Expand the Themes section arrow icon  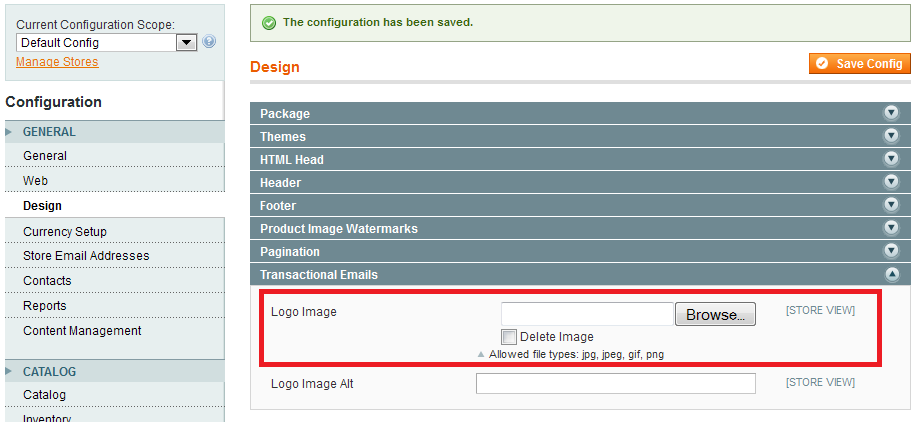point(891,136)
